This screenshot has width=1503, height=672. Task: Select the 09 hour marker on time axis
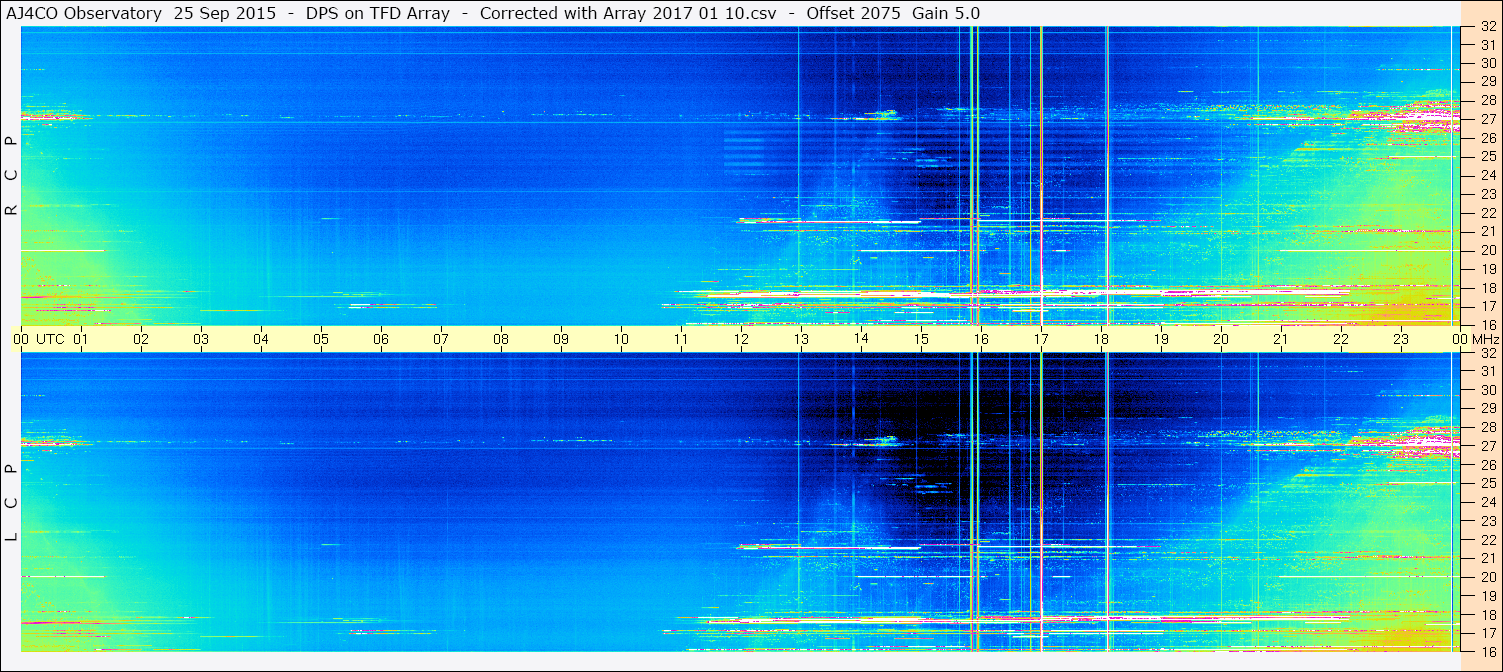click(561, 339)
